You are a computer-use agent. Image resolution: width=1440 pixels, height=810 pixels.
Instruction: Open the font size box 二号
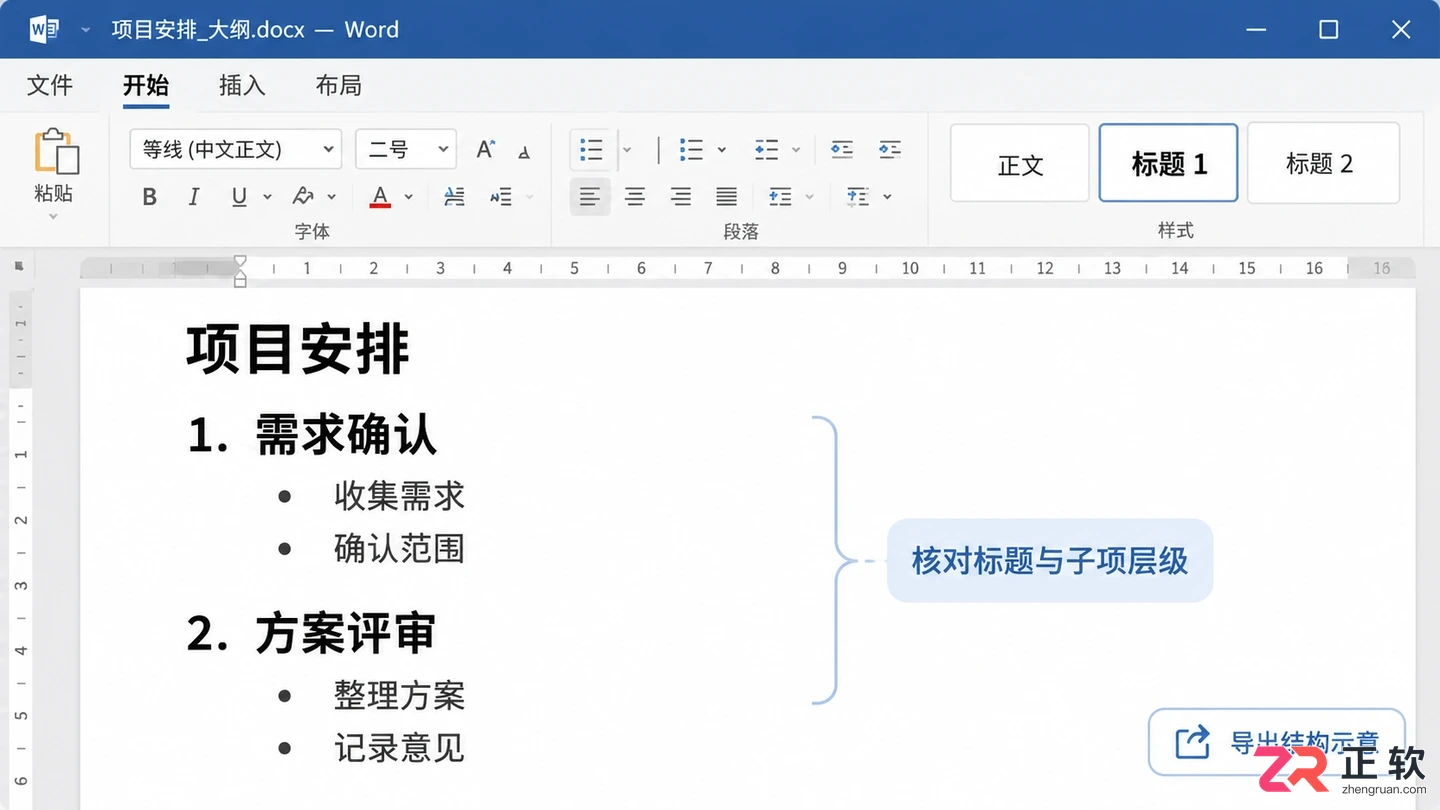click(x=406, y=149)
